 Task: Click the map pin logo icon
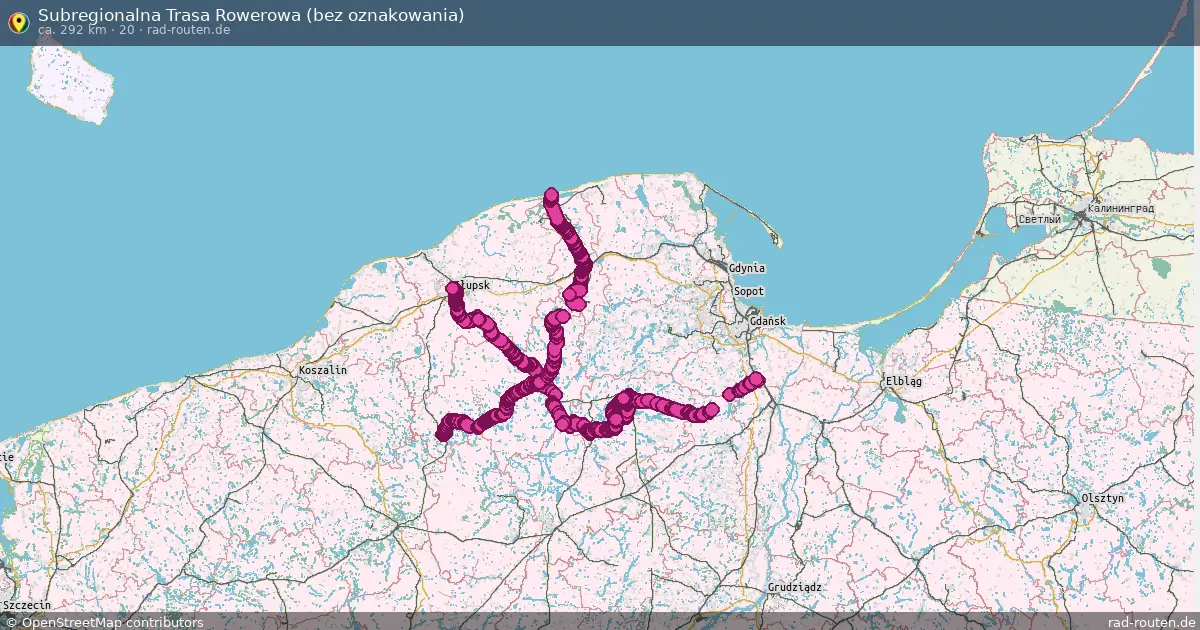tap(18, 22)
